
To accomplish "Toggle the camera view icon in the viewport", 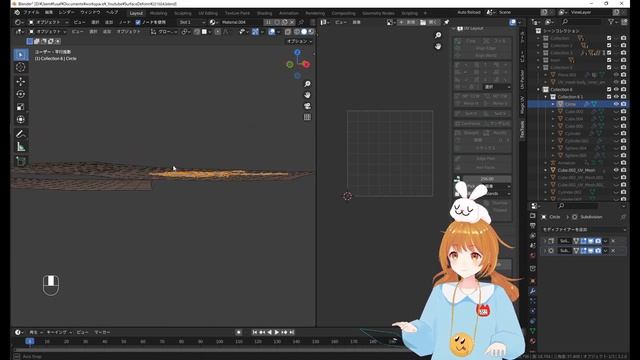I will point(307,106).
